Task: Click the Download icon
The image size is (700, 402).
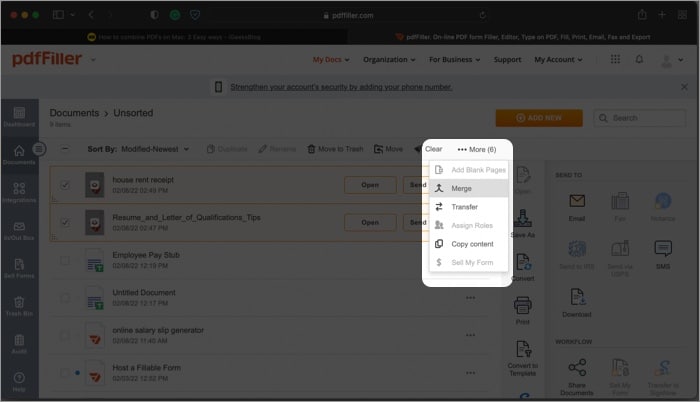Action: pos(577,302)
